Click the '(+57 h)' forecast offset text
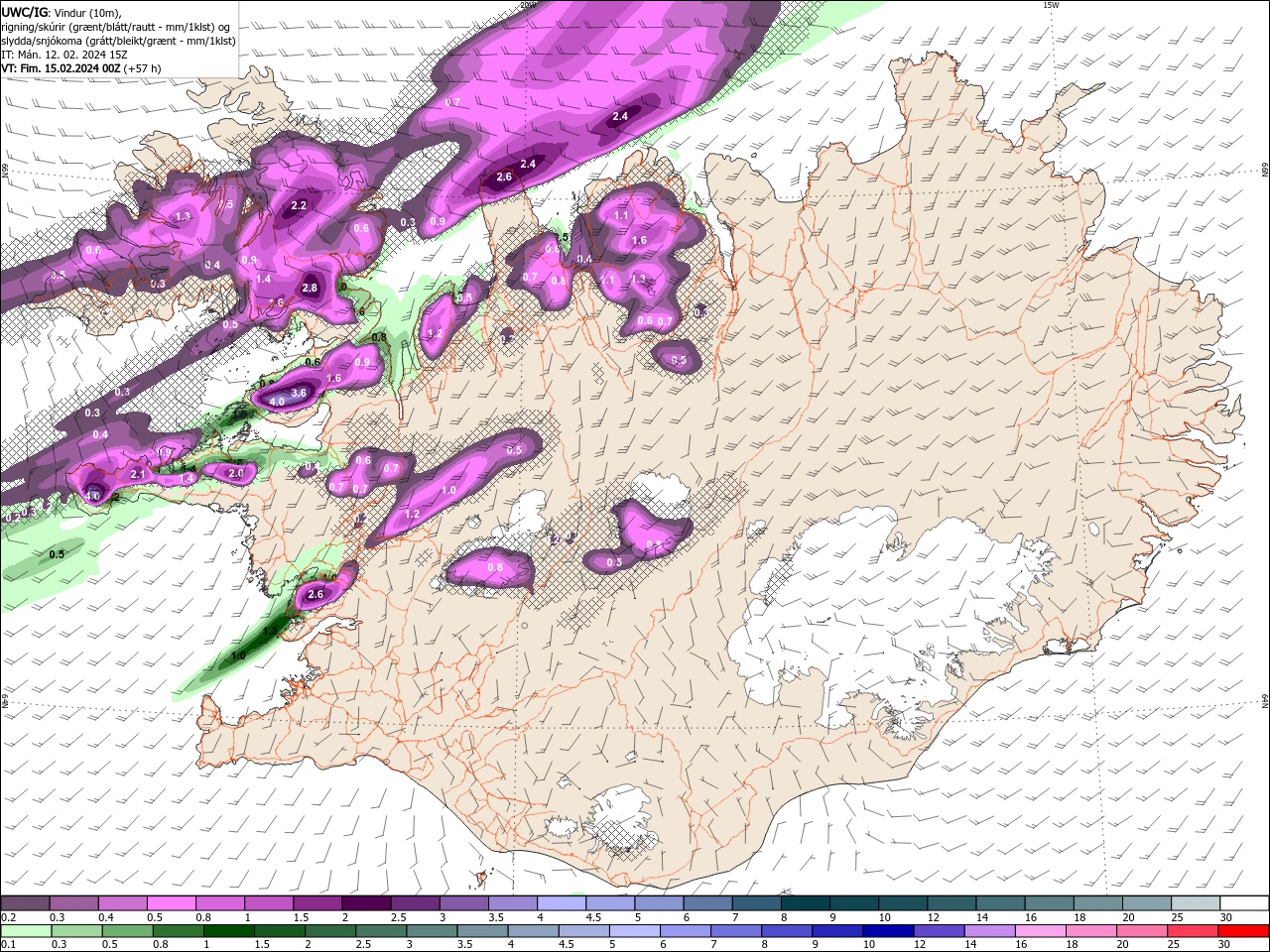 tap(143, 68)
